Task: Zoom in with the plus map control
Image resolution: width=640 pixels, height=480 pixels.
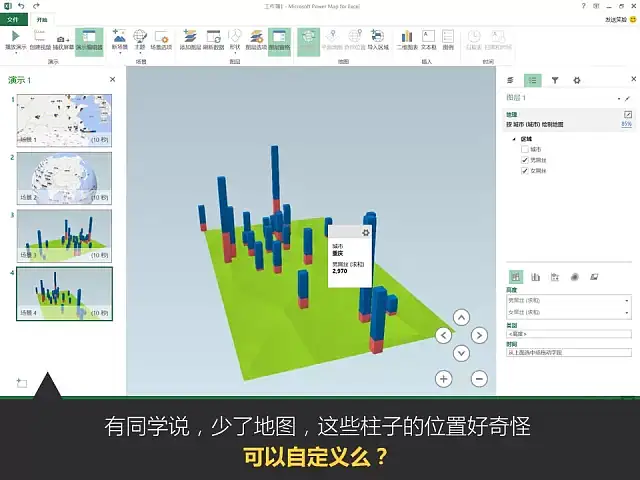Action: (443, 379)
